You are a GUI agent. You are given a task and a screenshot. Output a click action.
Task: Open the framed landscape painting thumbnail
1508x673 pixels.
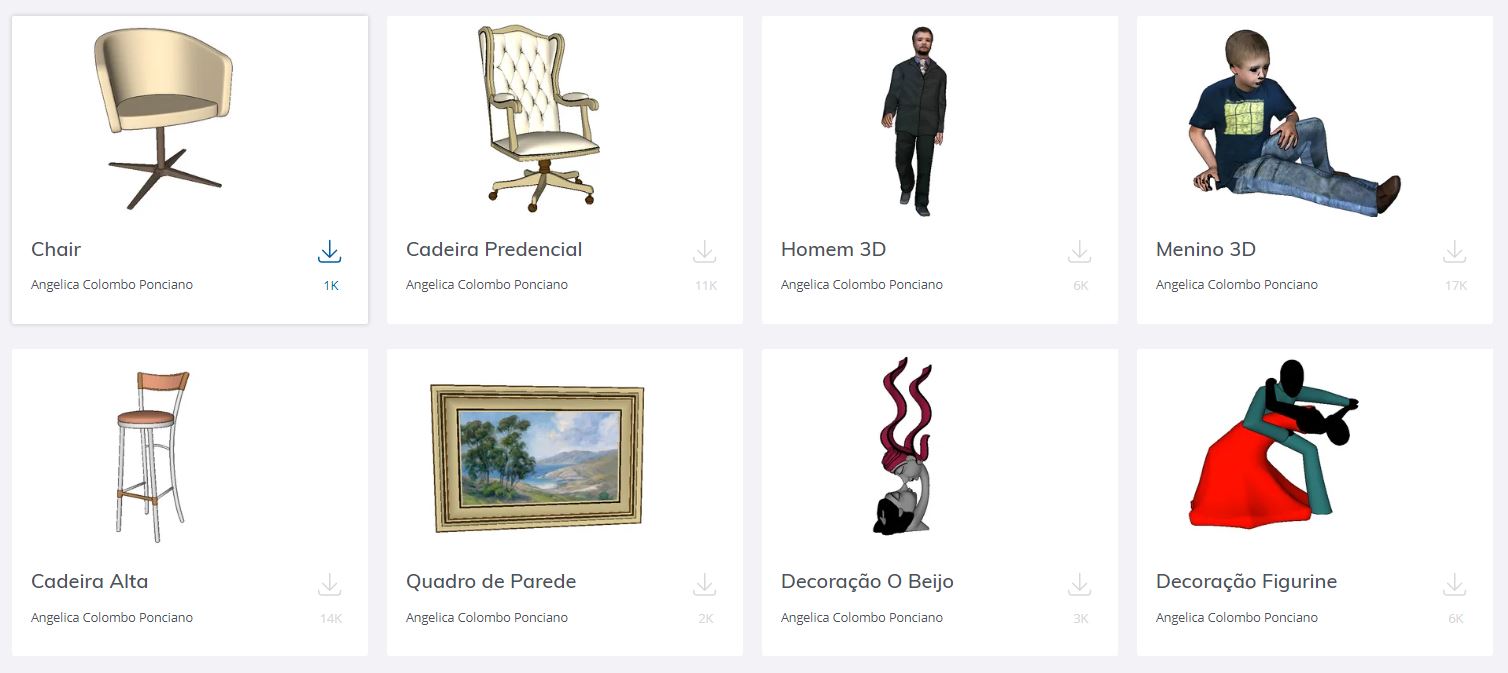pyautogui.click(x=537, y=457)
